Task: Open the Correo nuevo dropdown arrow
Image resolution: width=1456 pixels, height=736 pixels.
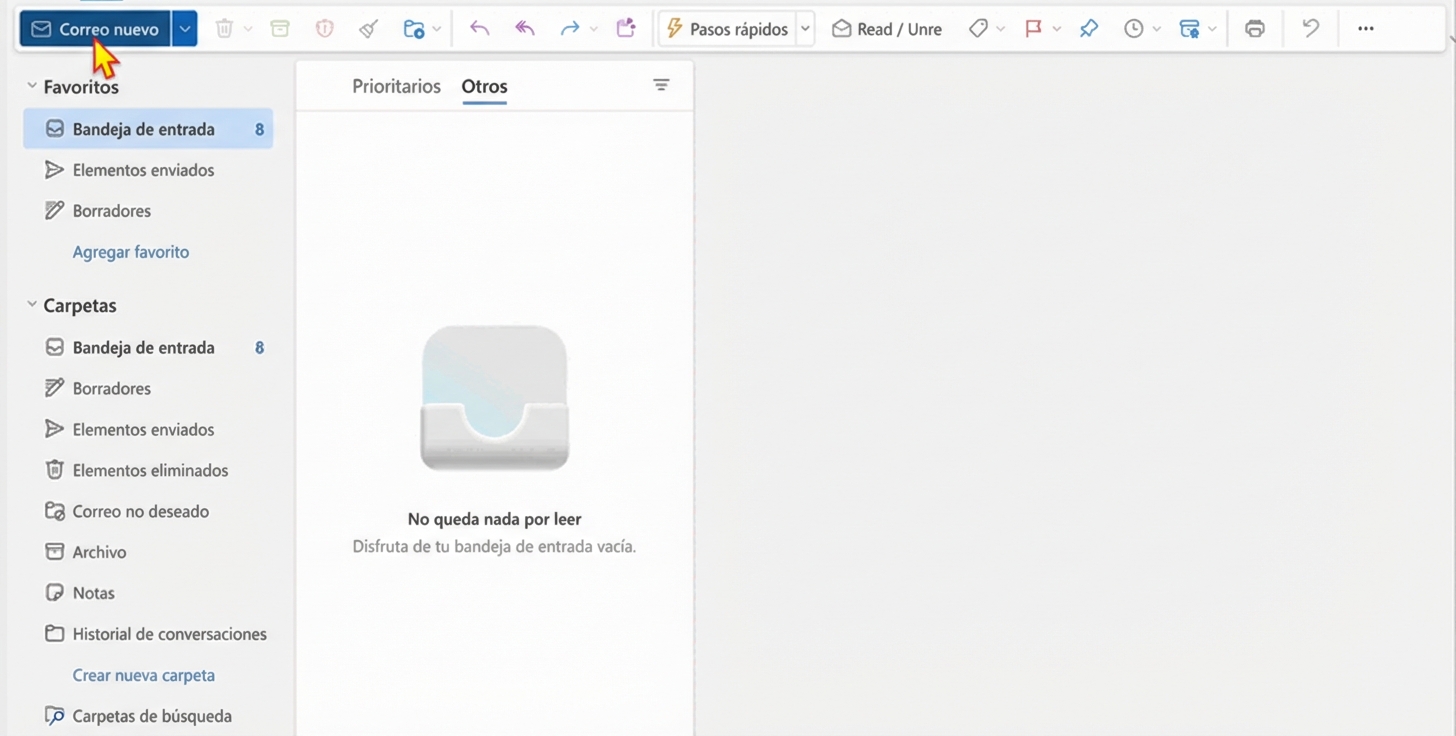Action: point(184,29)
